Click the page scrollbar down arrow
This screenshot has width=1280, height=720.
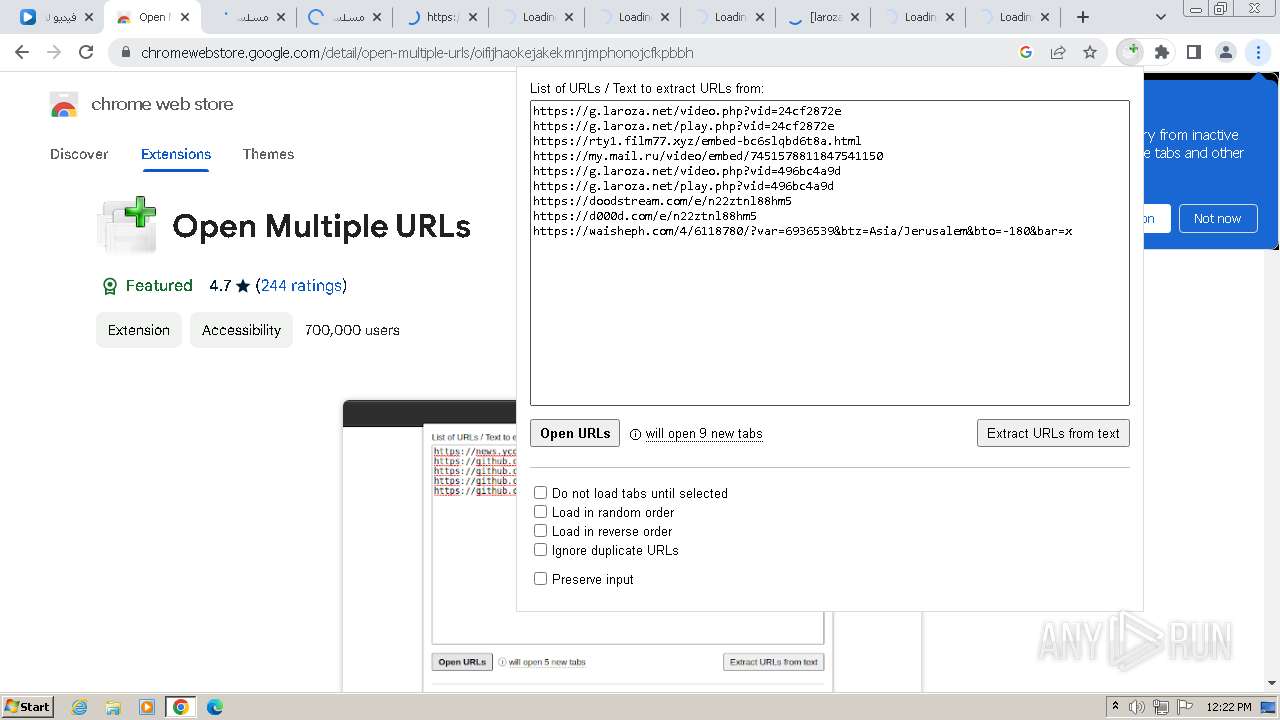tap(1271, 683)
